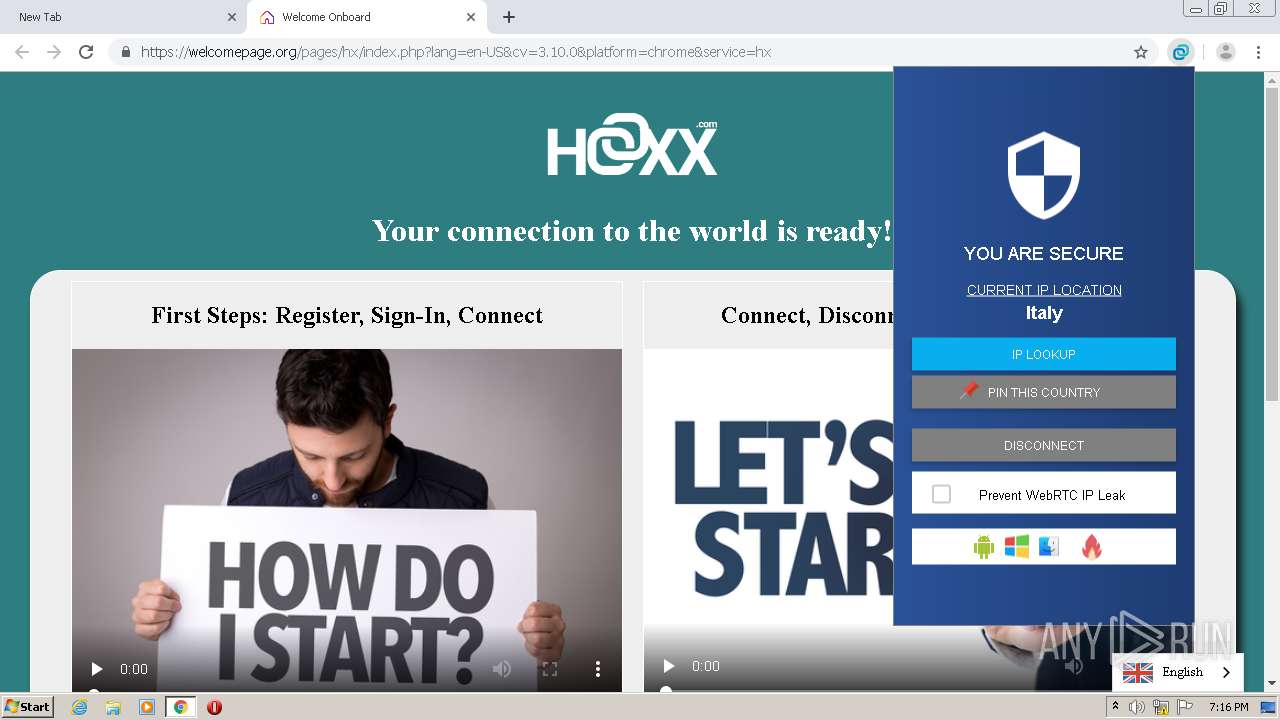This screenshot has width=1280, height=720.
Task: Click the page vertical scrollbar
Action: point(1272,244)
